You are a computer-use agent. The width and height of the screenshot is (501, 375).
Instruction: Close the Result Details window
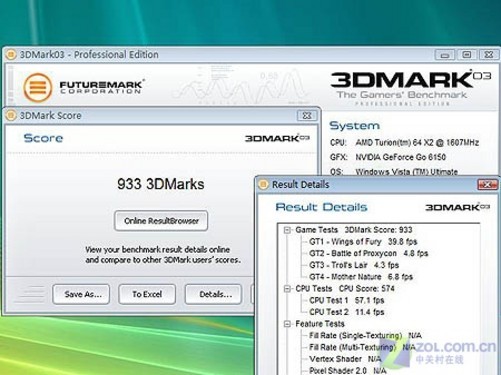[x=487, y=184]
